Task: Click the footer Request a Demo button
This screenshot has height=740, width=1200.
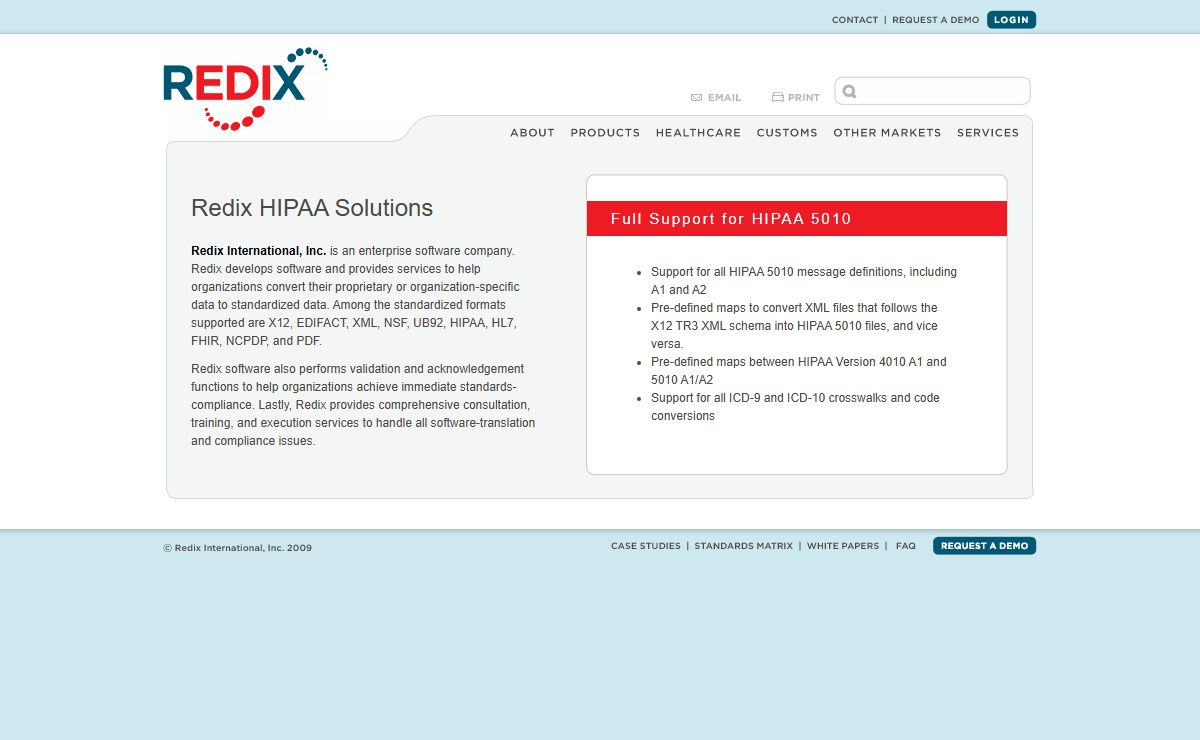Action: (984, 546)
